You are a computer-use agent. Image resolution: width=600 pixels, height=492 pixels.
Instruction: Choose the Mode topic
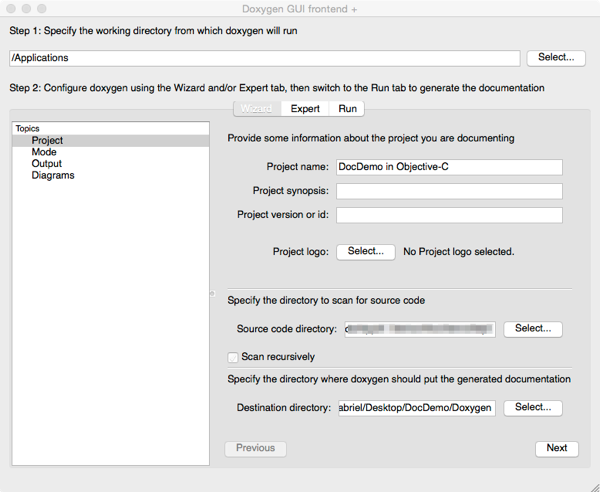pyautogui.click(x=44, y=152)
